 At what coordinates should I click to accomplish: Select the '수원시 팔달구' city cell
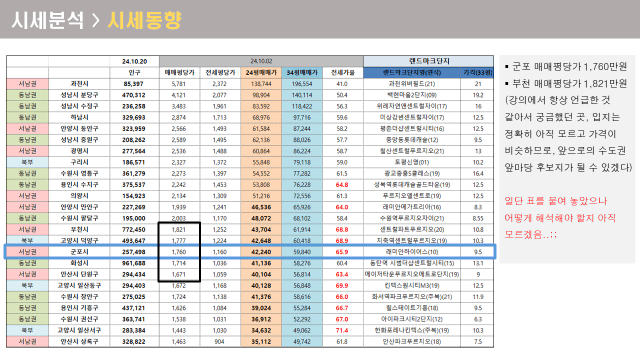click(x=79, y=218)
